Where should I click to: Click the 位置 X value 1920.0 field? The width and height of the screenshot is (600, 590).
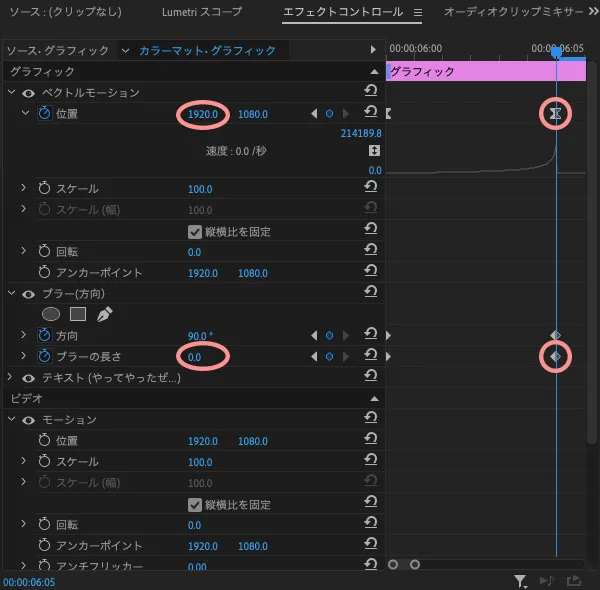point(203,114)
